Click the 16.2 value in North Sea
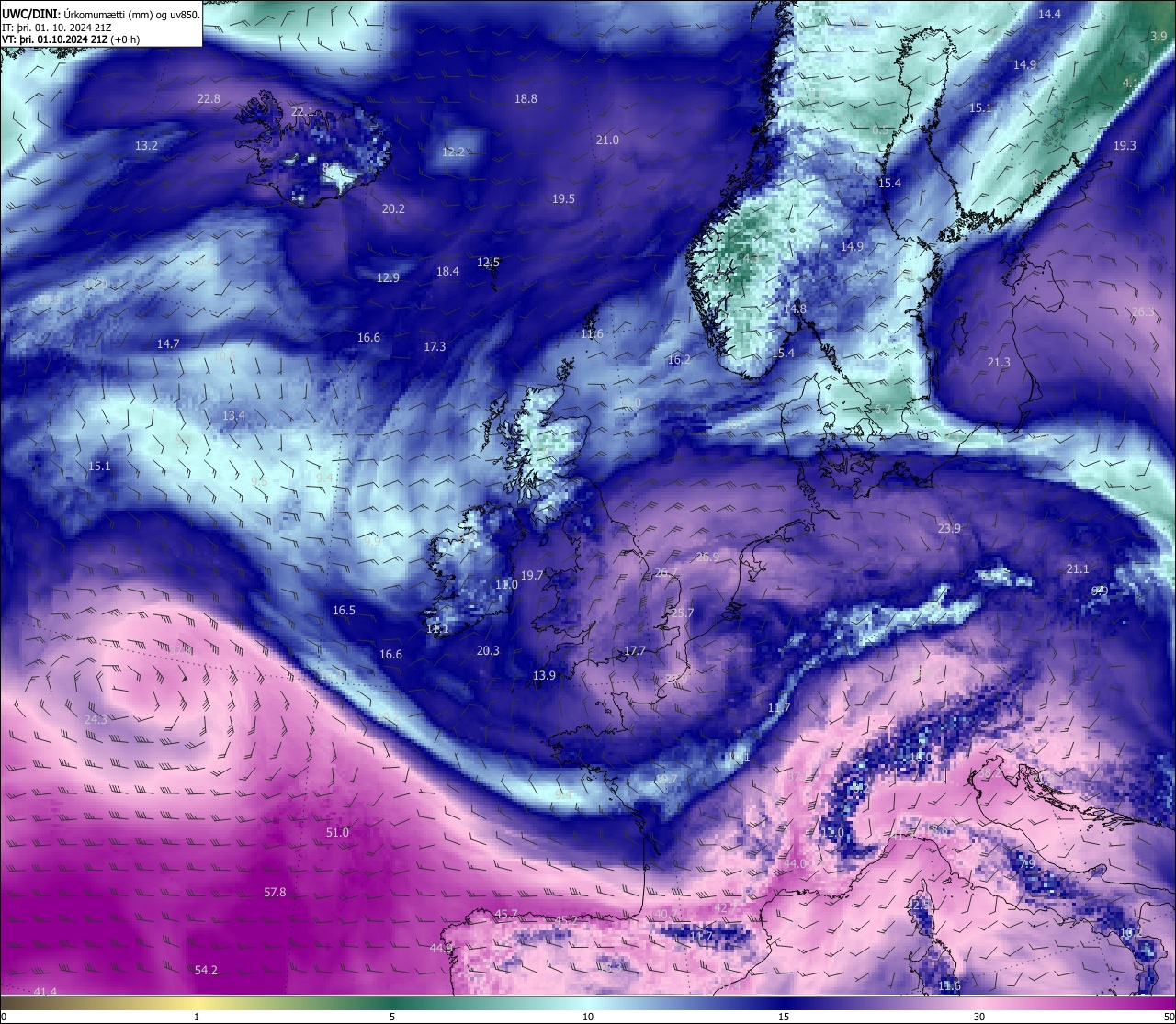 coord(679,359)
